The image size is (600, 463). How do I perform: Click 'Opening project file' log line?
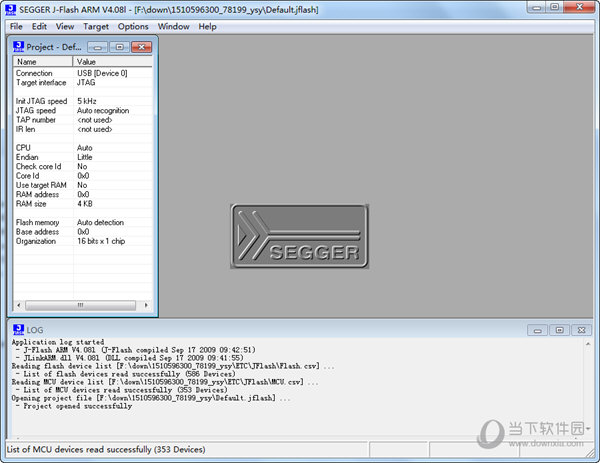tap(151, 398)
